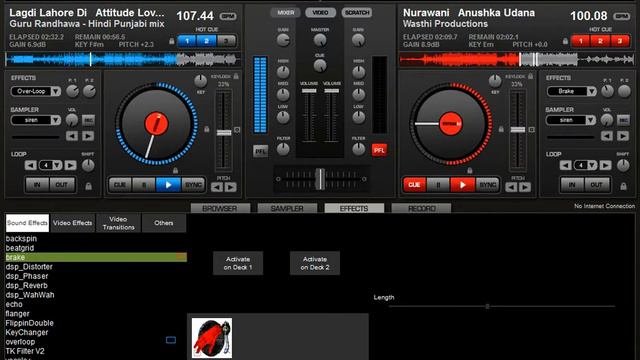Click the effect Length slider

coord(502,306)
